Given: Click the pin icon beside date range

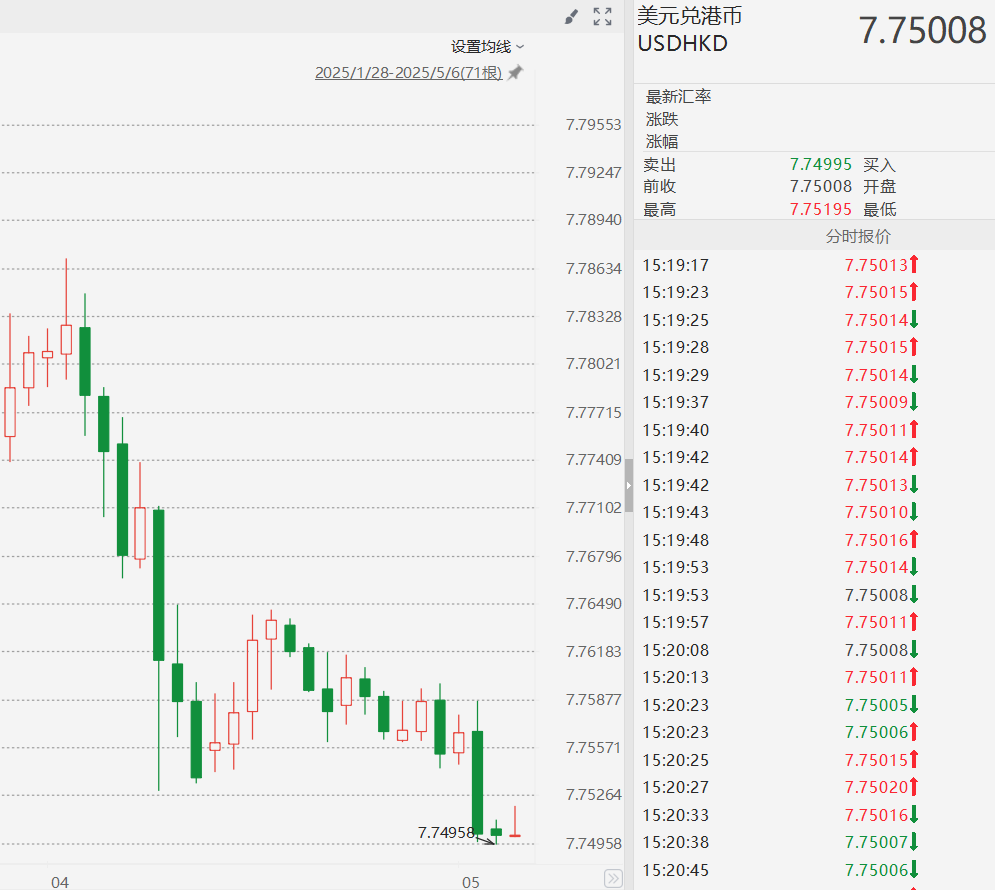Looking at the screenshot, I should (515, 73).
